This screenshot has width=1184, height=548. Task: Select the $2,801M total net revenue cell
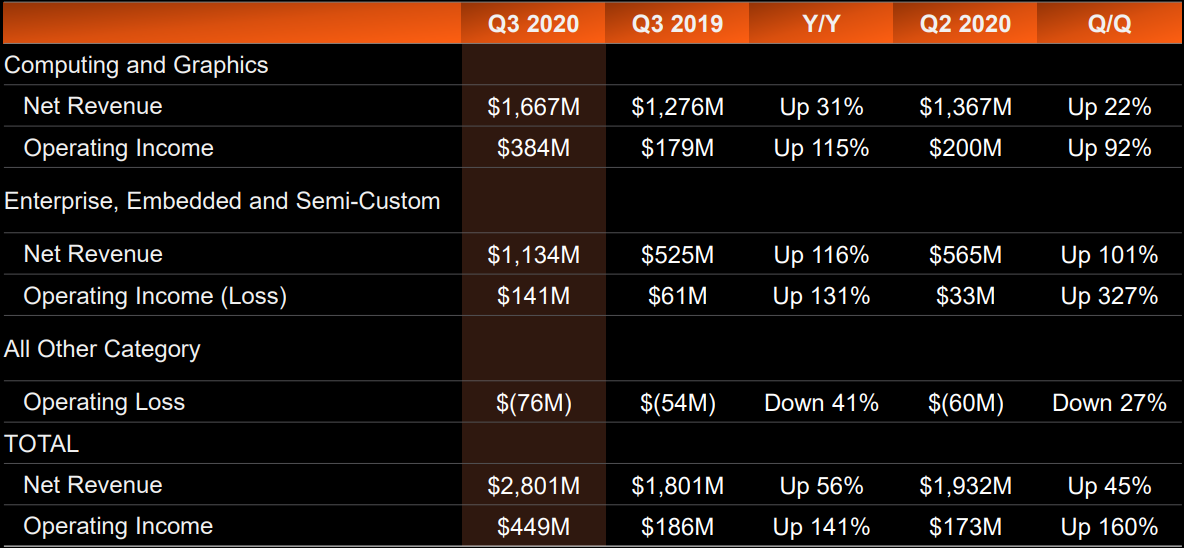(533, 486)
